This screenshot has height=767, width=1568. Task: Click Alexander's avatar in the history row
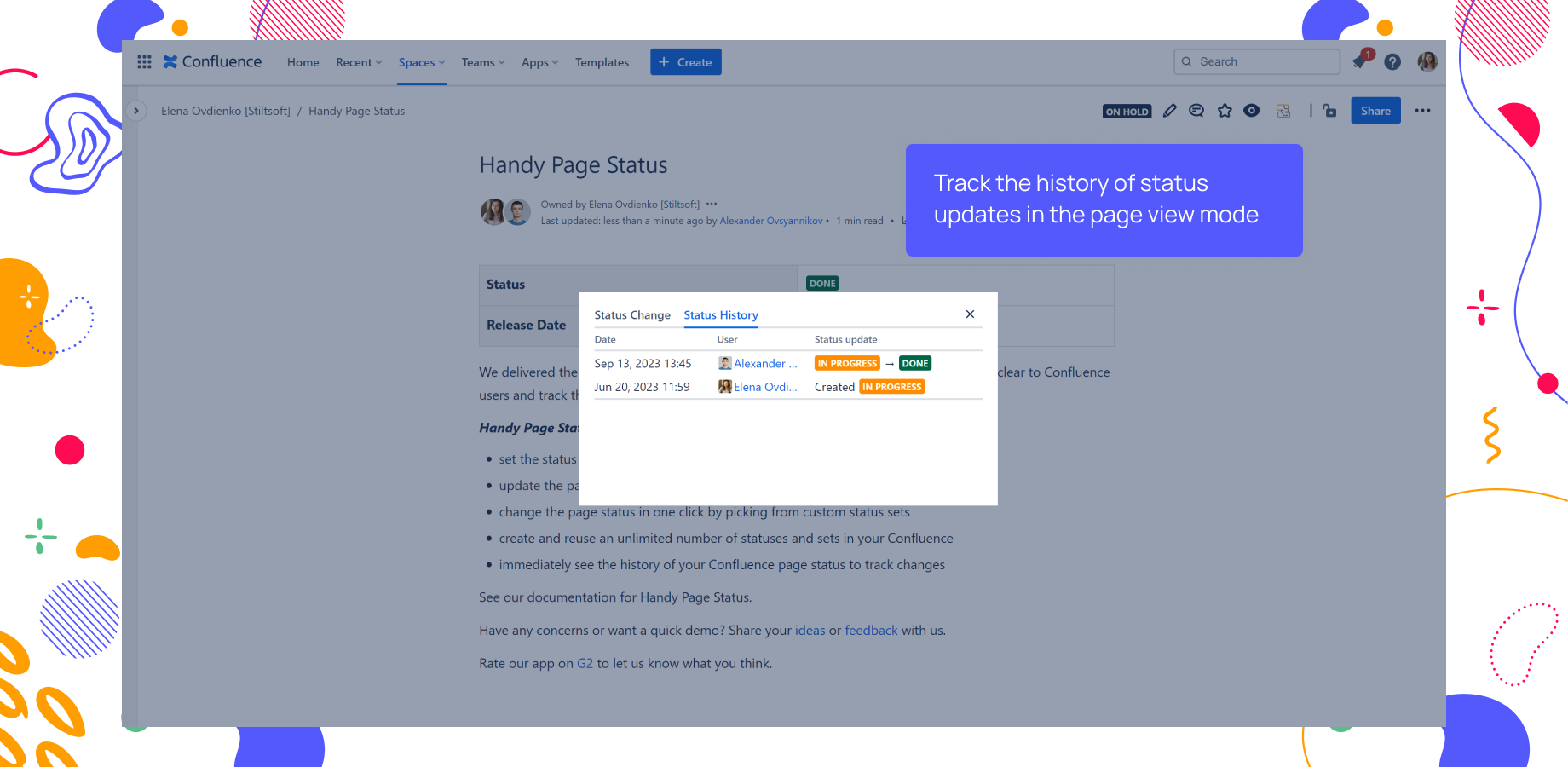[725, 363]
